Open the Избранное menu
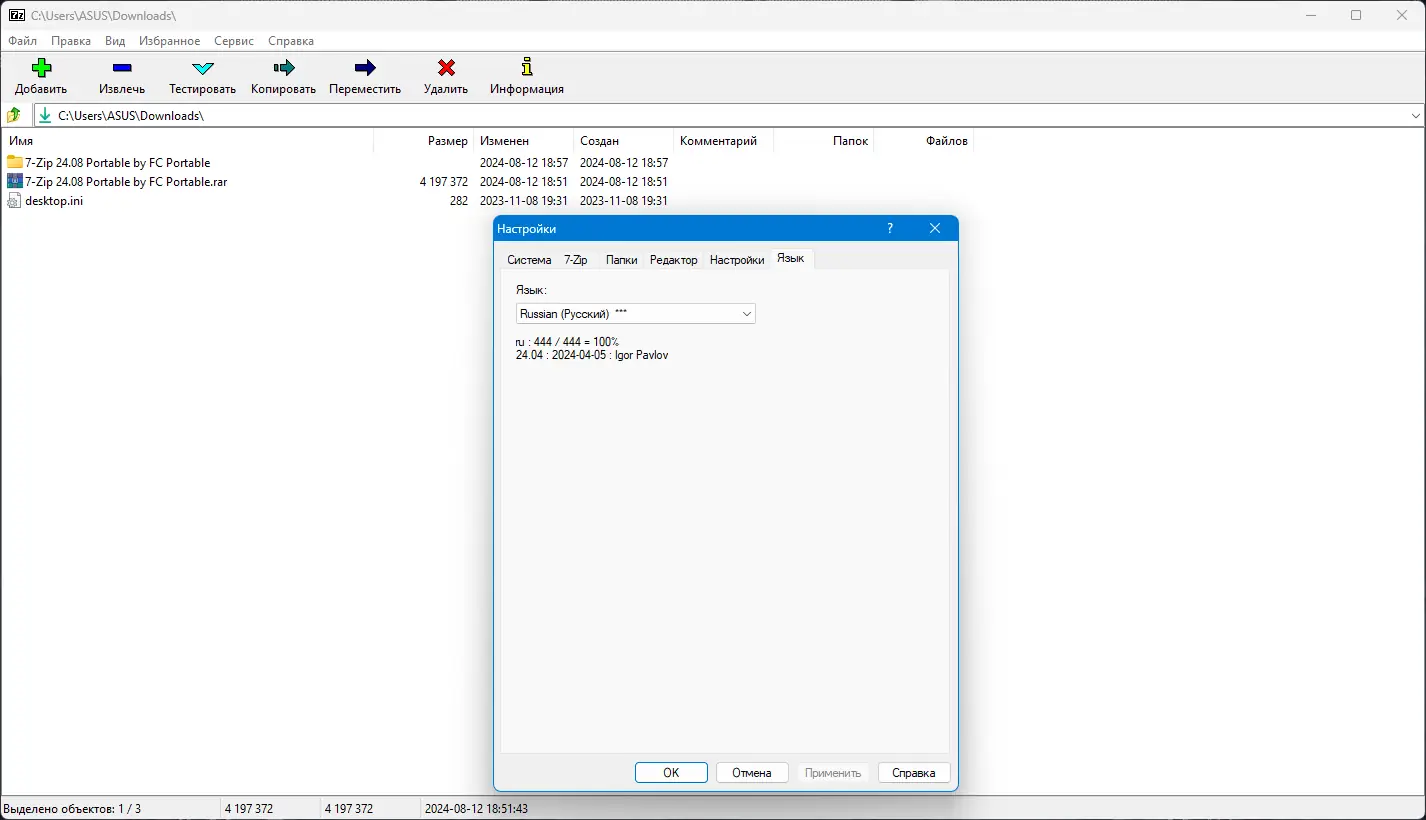 pos(170,41)
